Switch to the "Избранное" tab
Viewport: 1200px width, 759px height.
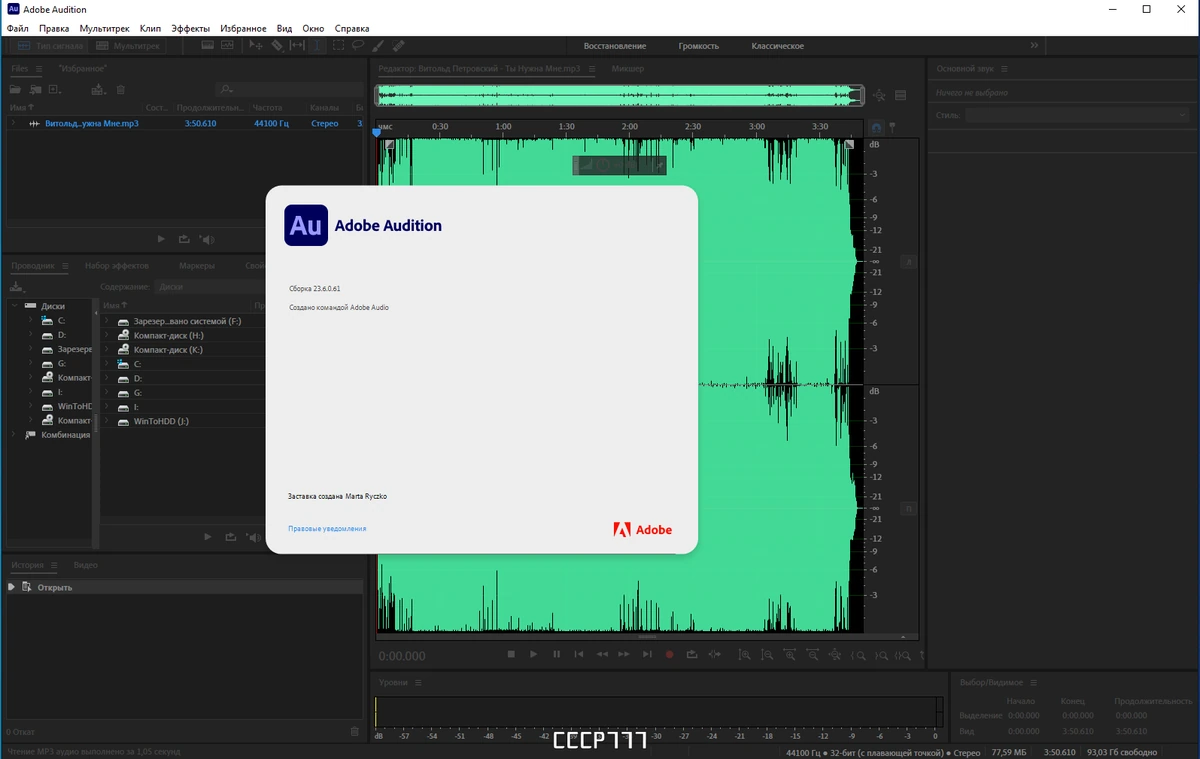(83, 69)
